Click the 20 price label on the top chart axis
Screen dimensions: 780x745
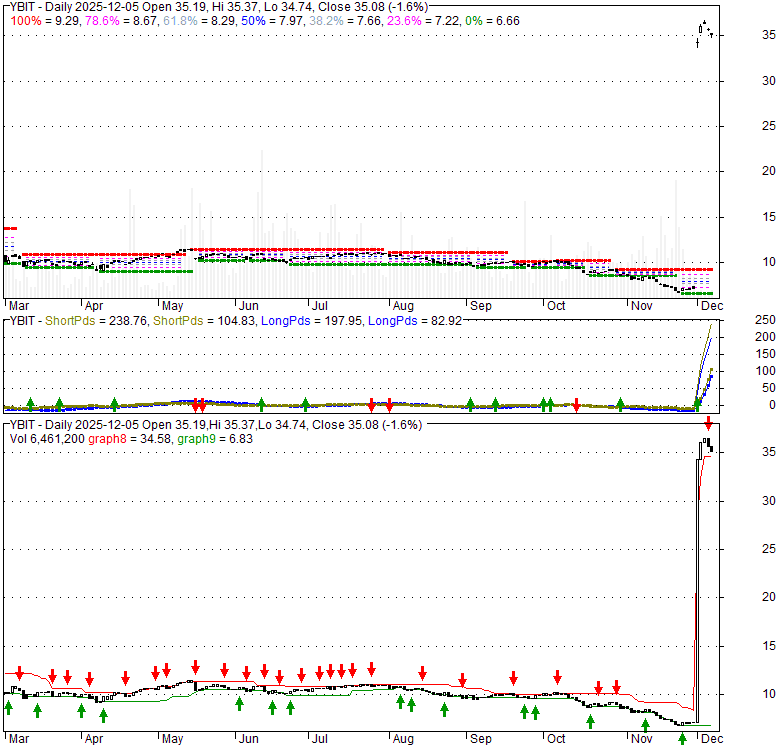click(x=769, y=171)
